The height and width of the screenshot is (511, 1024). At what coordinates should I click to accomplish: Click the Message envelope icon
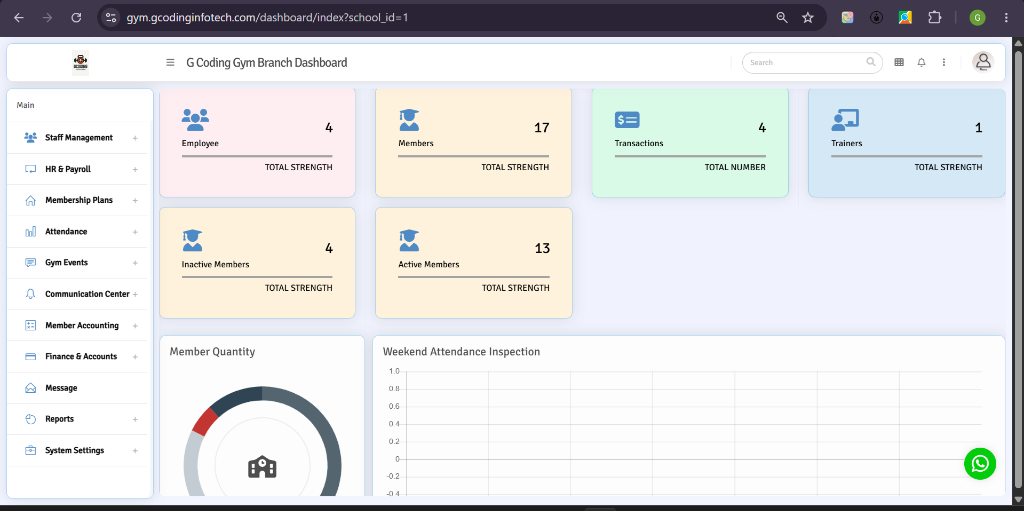(31, 388)
